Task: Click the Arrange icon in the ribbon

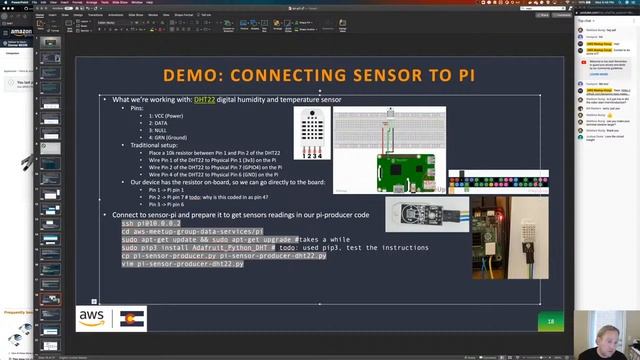Action: click(278, 24)
